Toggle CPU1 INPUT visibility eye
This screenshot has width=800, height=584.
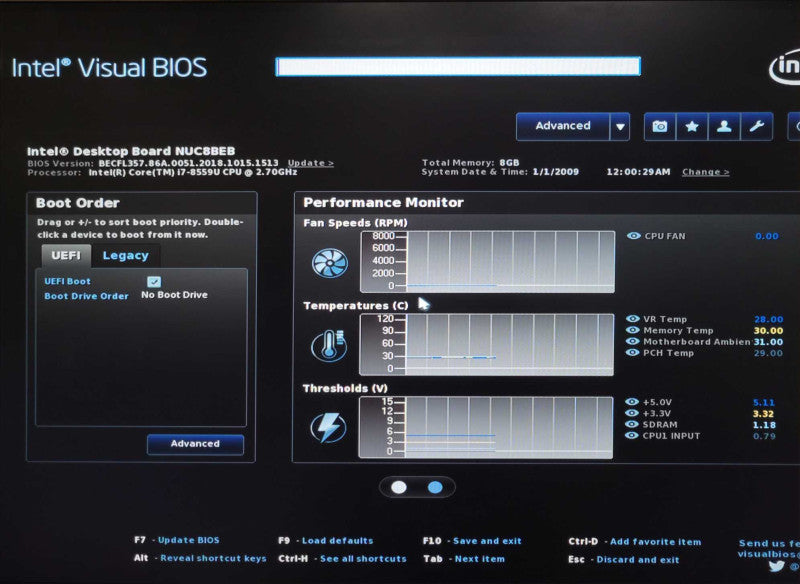click(632, 436)
